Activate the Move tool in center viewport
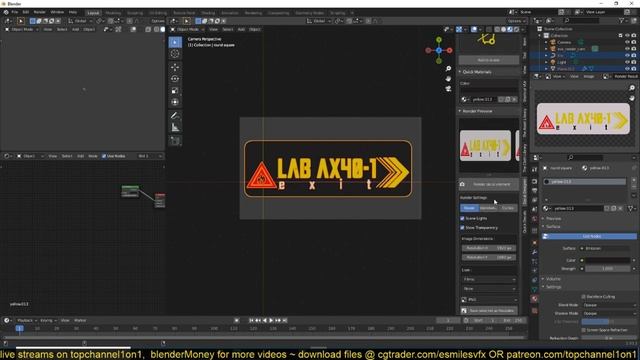 coord(175,67)
